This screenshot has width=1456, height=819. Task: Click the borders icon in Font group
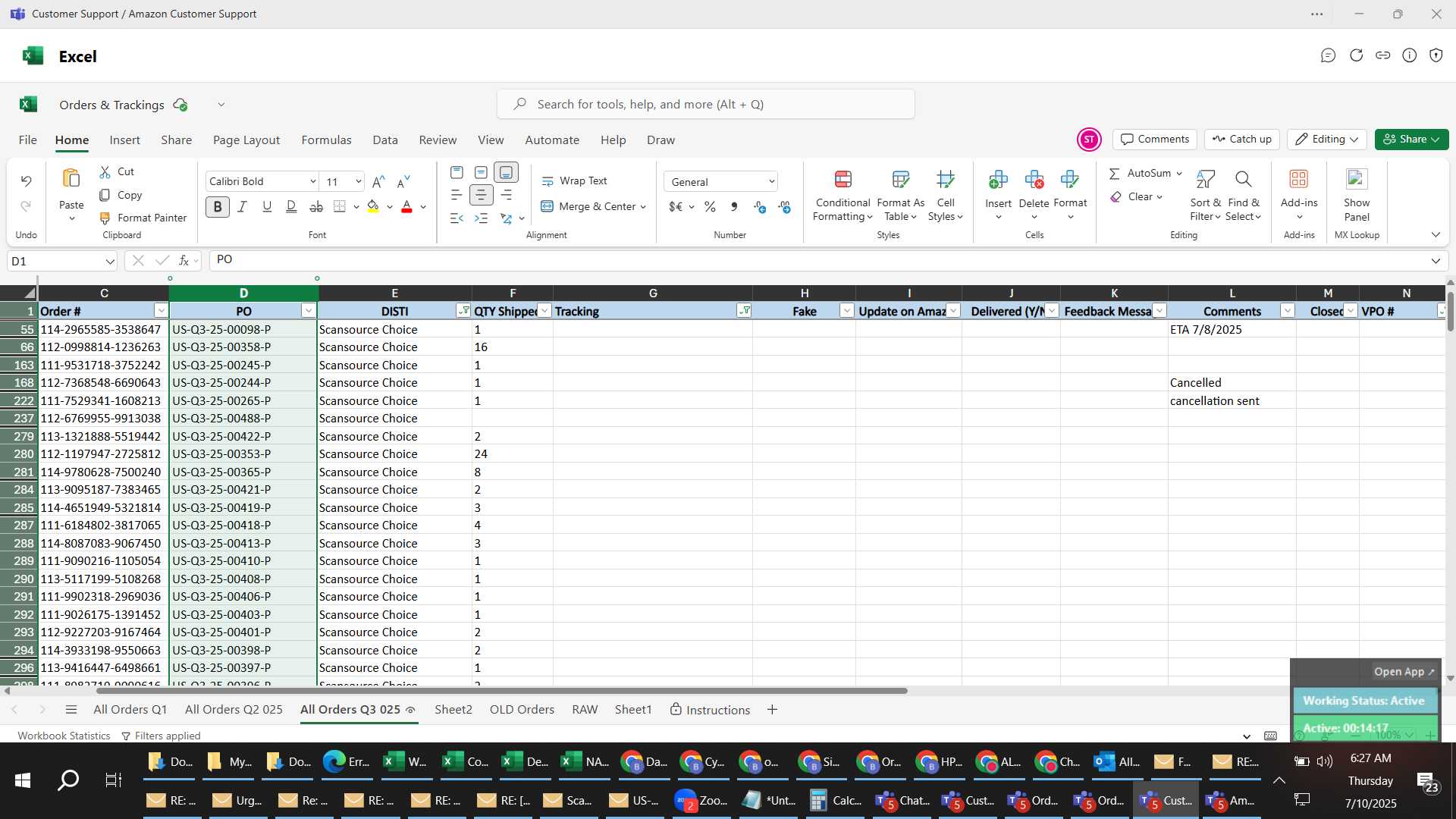(340, 206)
